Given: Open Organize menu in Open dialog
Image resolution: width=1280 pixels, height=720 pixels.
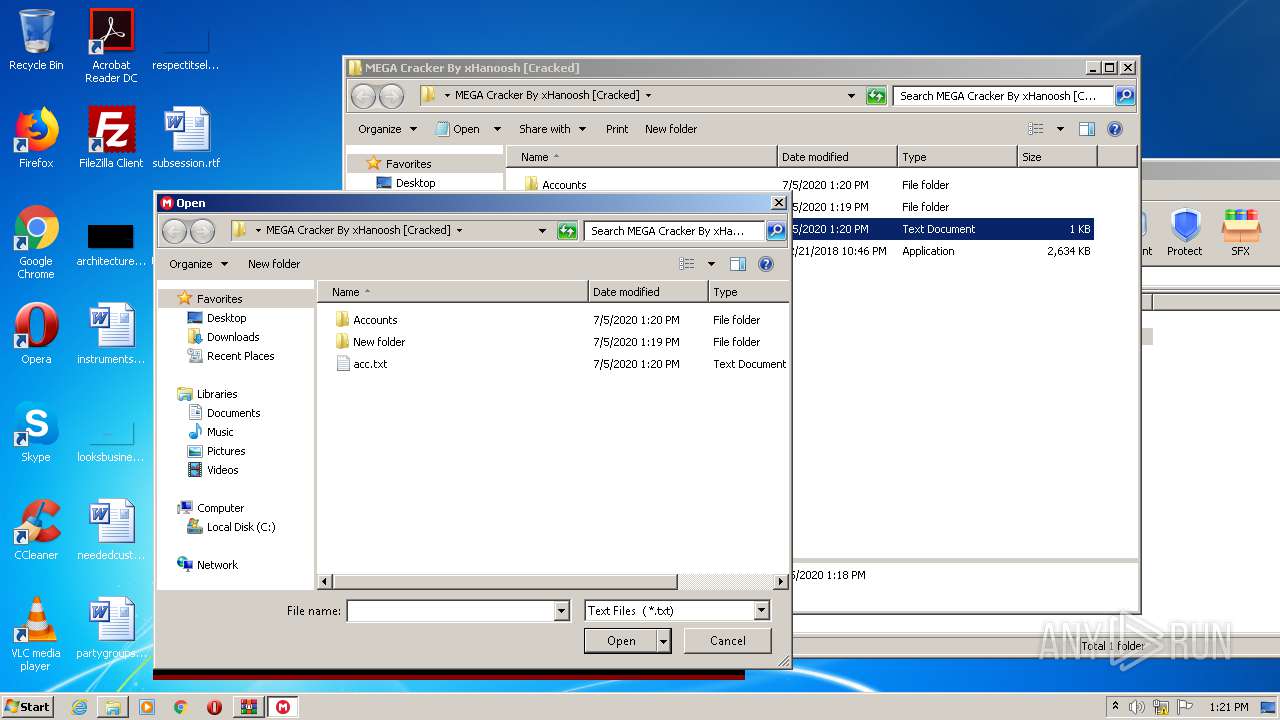Looking at the screenshot, I should tap(199, 264).
